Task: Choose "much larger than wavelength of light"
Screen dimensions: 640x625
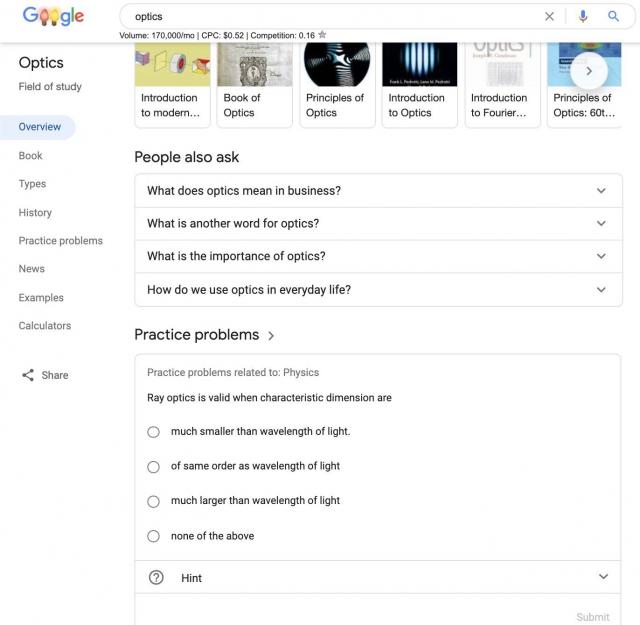Action: tap(153, 501)
